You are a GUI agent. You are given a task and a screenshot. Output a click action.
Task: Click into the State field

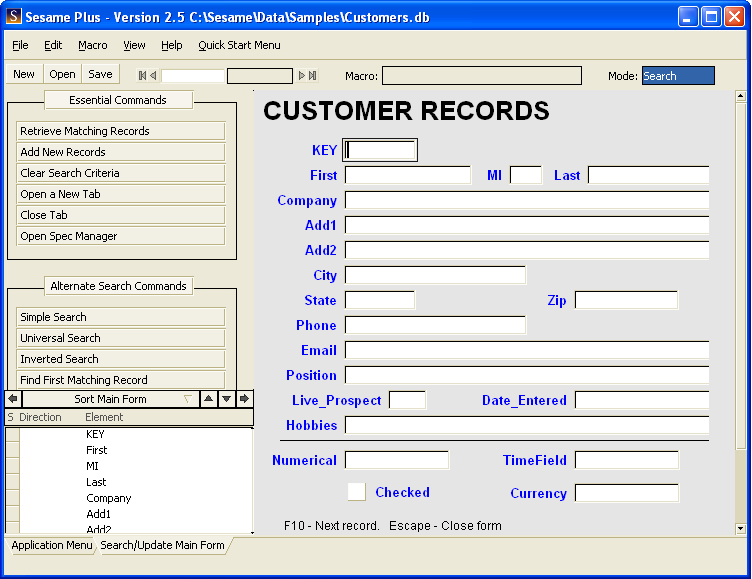pyautogui.click(x=380, y=300)
